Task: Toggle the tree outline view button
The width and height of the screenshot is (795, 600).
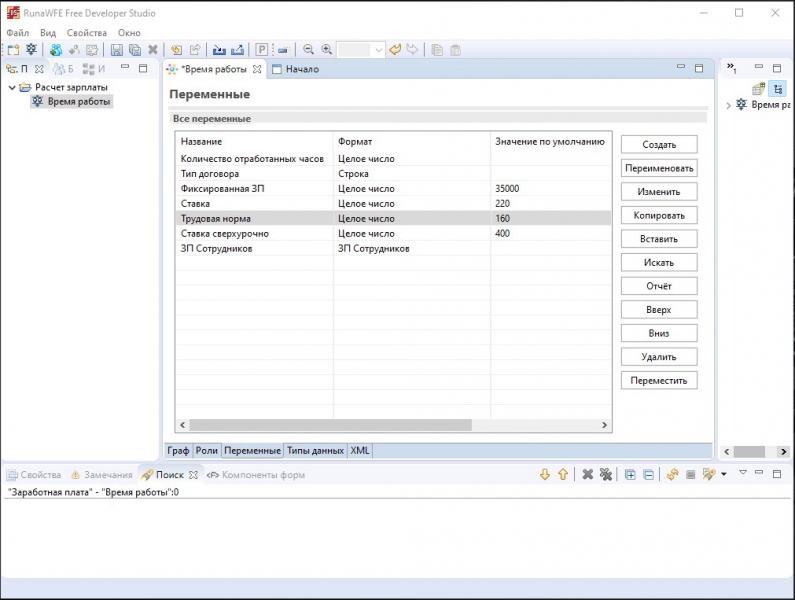Action: 777,88
